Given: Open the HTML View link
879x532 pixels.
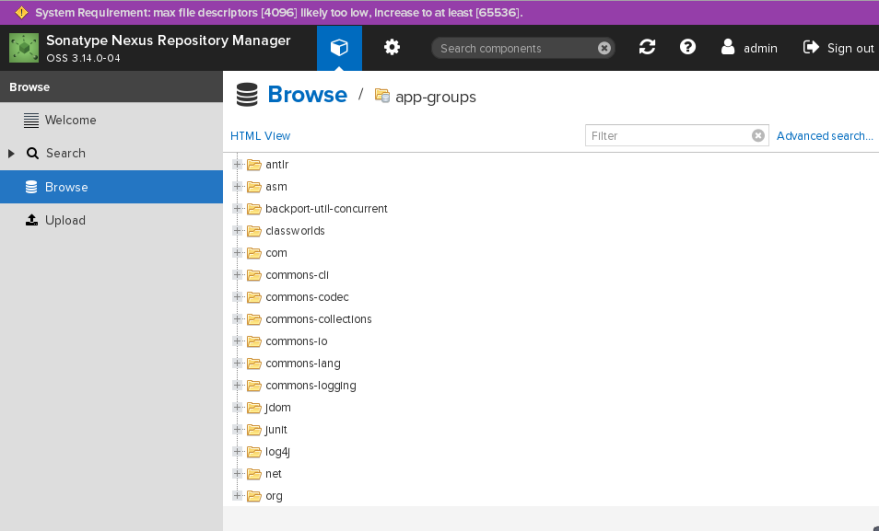Looking at the screenshot, I should [x=260, y=136].
